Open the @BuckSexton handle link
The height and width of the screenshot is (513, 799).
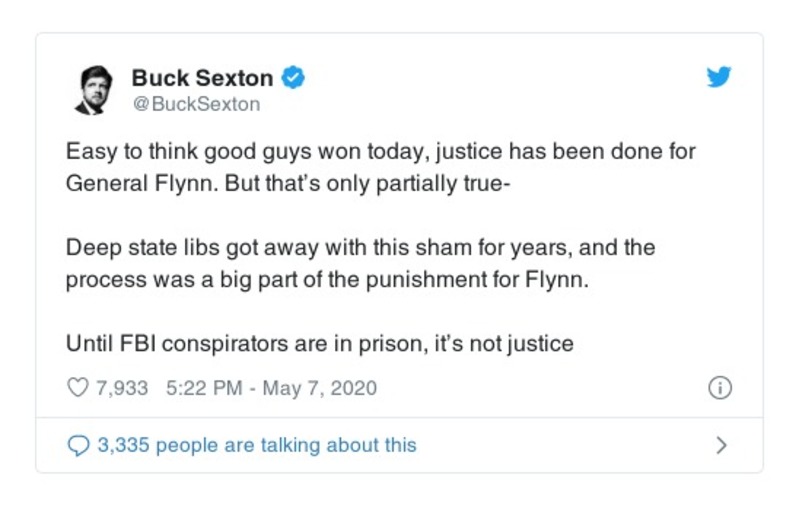click(x=195, y=103)
